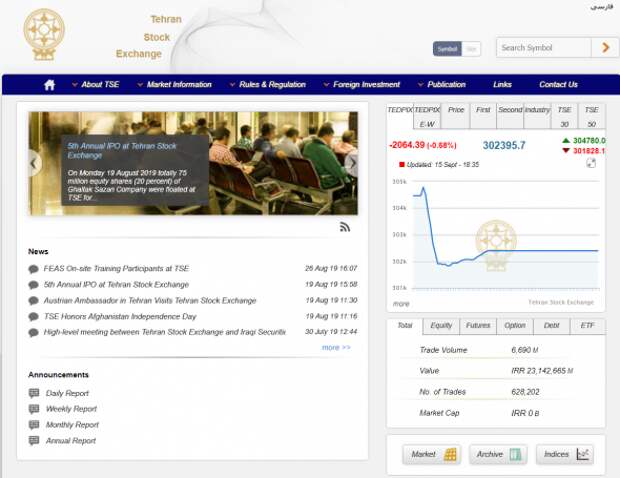
Task: Click the icon next to Annual Report
Action: pyautogui.click(x=34, y=440)
